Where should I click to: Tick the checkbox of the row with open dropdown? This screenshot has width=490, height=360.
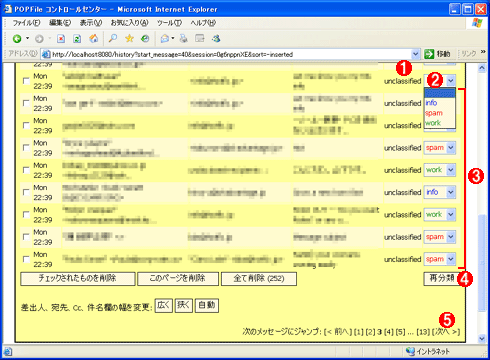(26, 81)
